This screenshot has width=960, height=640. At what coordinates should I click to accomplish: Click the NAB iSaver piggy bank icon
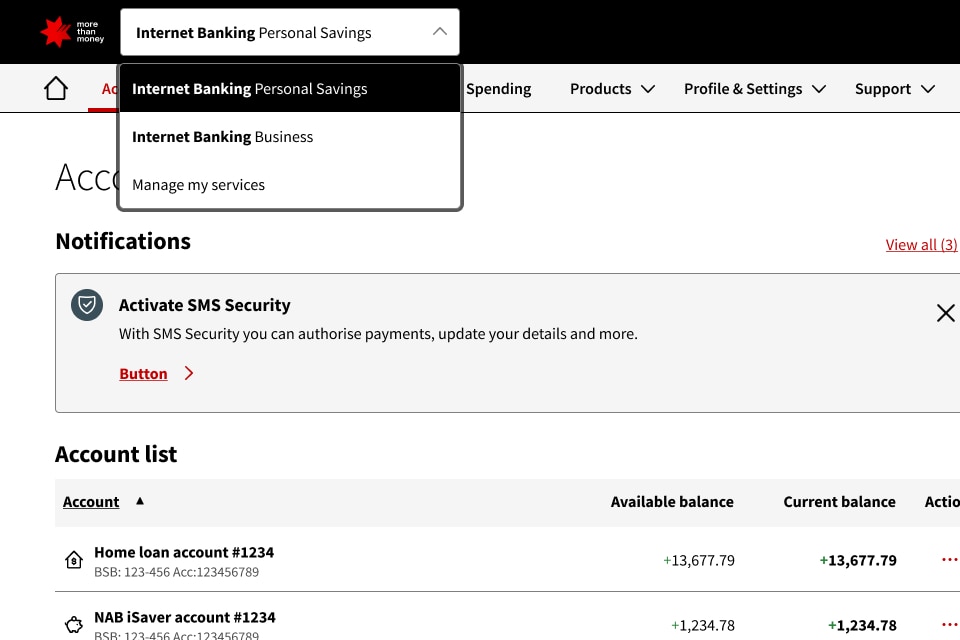point(74,626)
